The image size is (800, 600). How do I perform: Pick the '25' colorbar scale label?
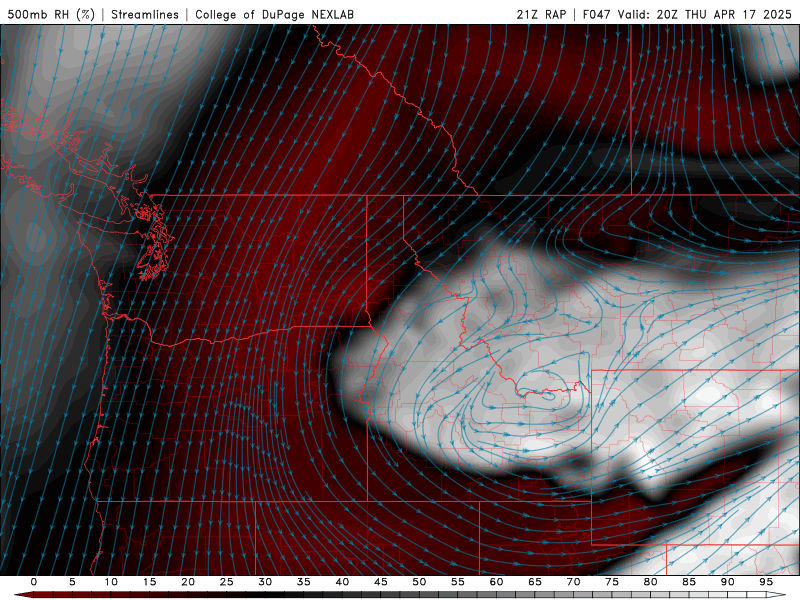(x=227, y=582)
